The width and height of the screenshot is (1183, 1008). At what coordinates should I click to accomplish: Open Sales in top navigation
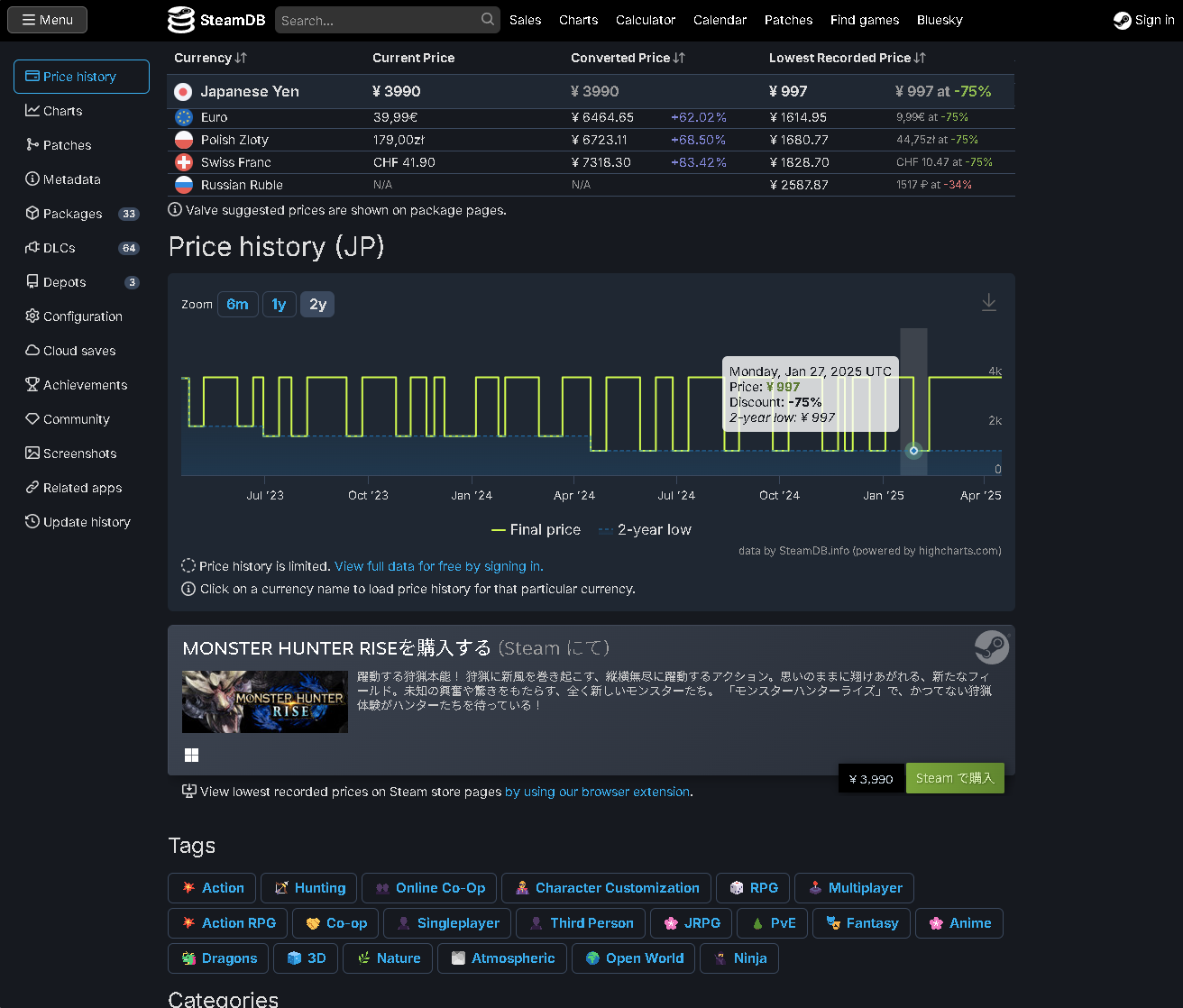pos(525,20)
